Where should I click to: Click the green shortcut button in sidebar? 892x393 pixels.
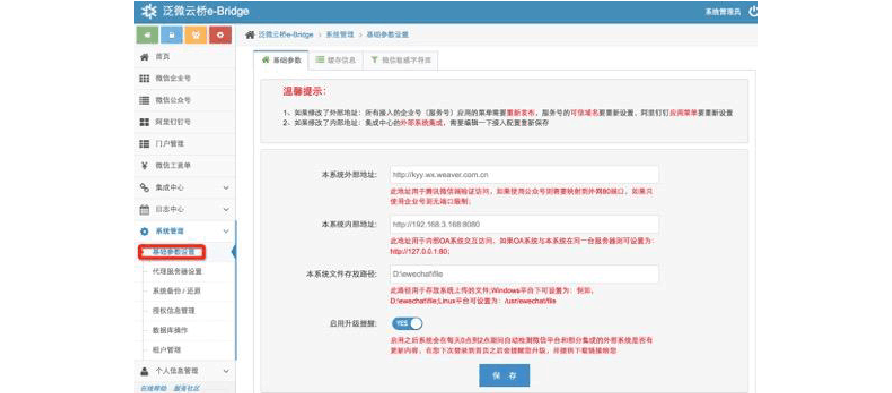click(147, 35)
